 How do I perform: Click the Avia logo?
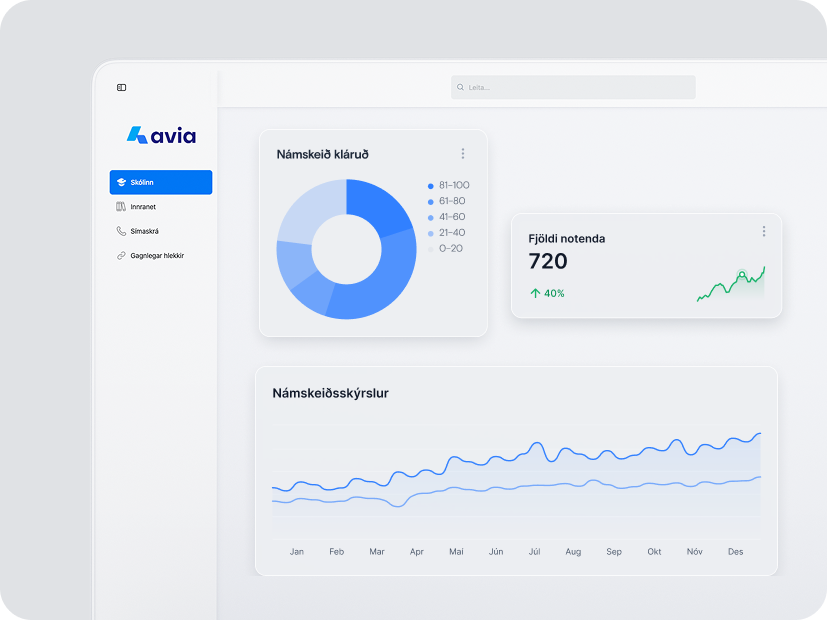point(161,135)
